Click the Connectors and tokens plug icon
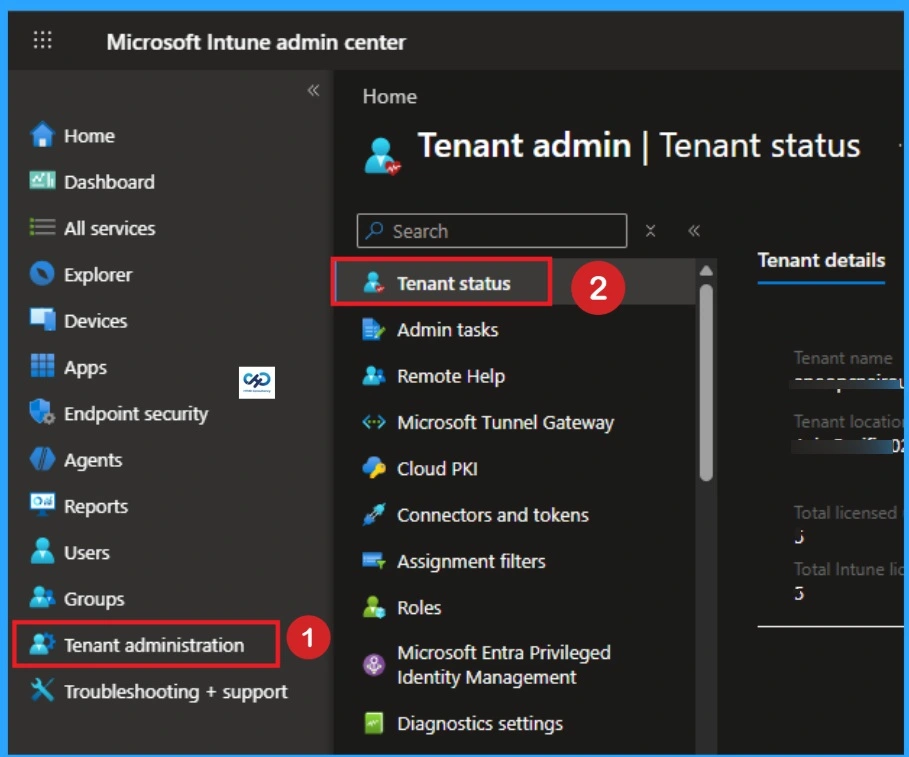This screenshot has height=757, width=909. point(374,514)
